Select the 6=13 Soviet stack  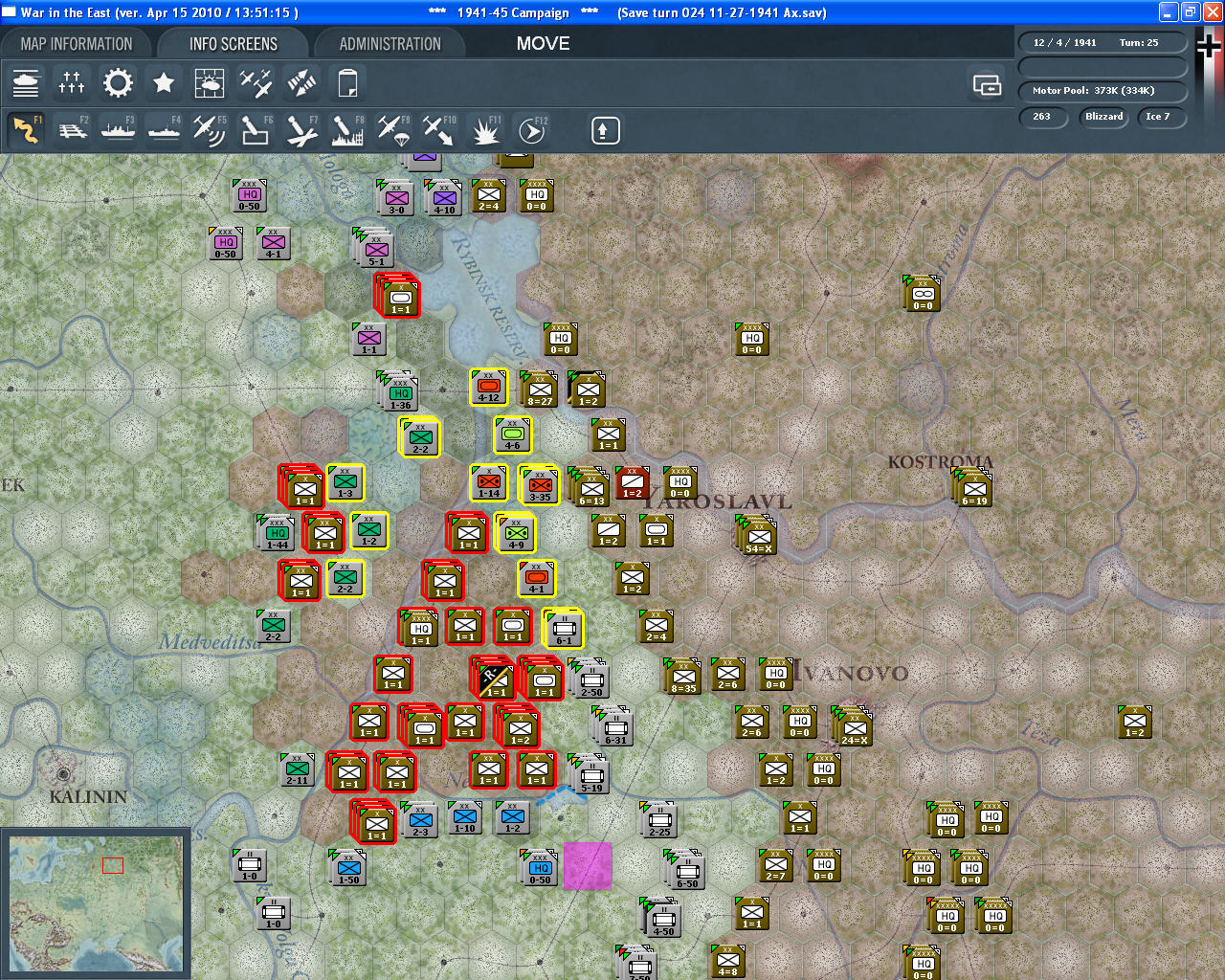[590, 487]
